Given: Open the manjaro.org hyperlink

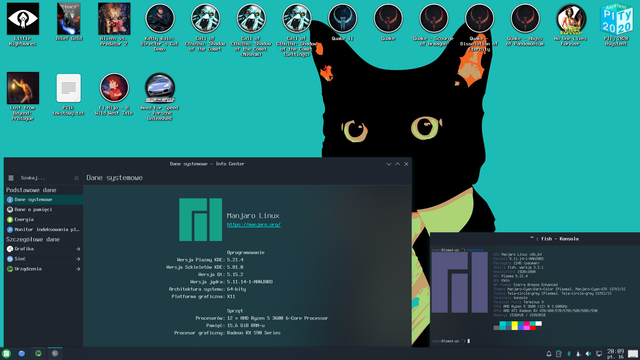Looking at the screenshot, I should [254, 225].
